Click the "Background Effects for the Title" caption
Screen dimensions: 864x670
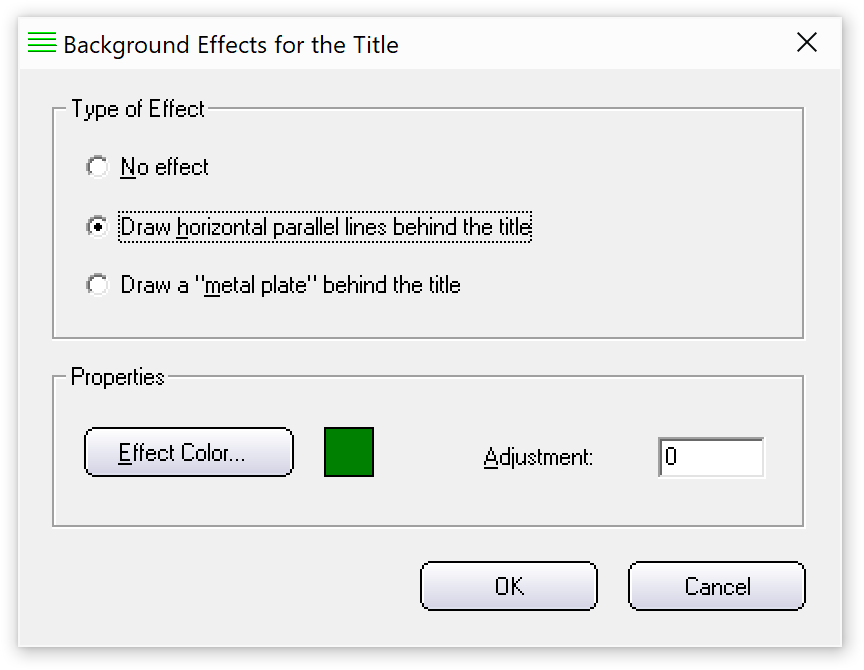click(231, 45)
